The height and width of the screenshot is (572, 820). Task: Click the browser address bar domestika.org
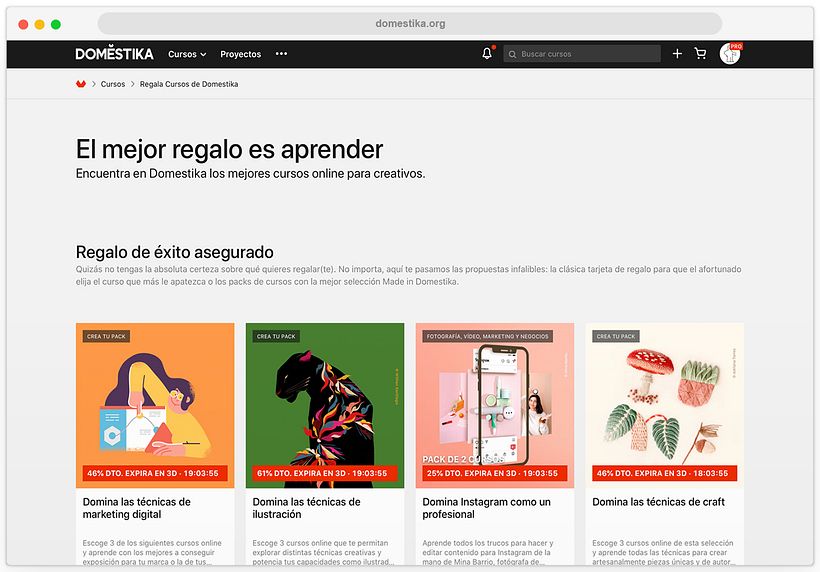click(x=410, y=24)
